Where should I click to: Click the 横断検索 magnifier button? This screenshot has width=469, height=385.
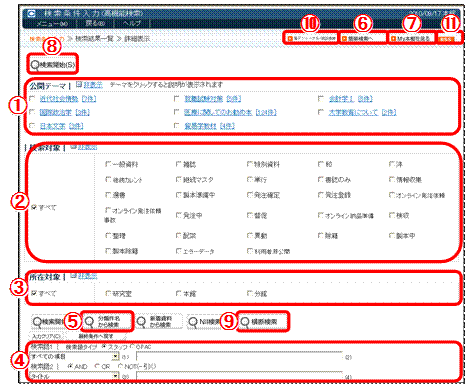pyautogui.click(x=263, y=322)
